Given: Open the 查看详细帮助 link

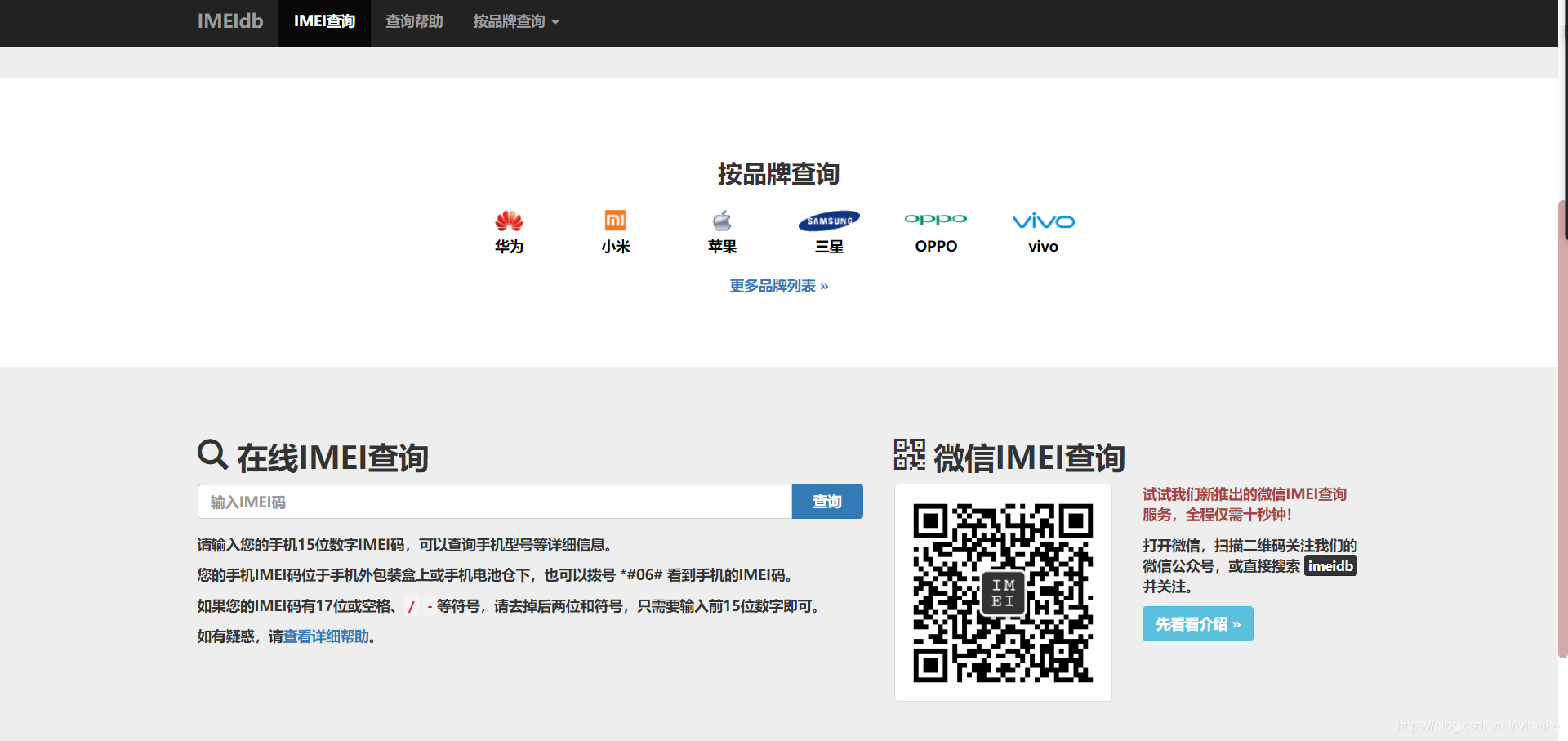Looking at the screenshot, I should (327, 636).
